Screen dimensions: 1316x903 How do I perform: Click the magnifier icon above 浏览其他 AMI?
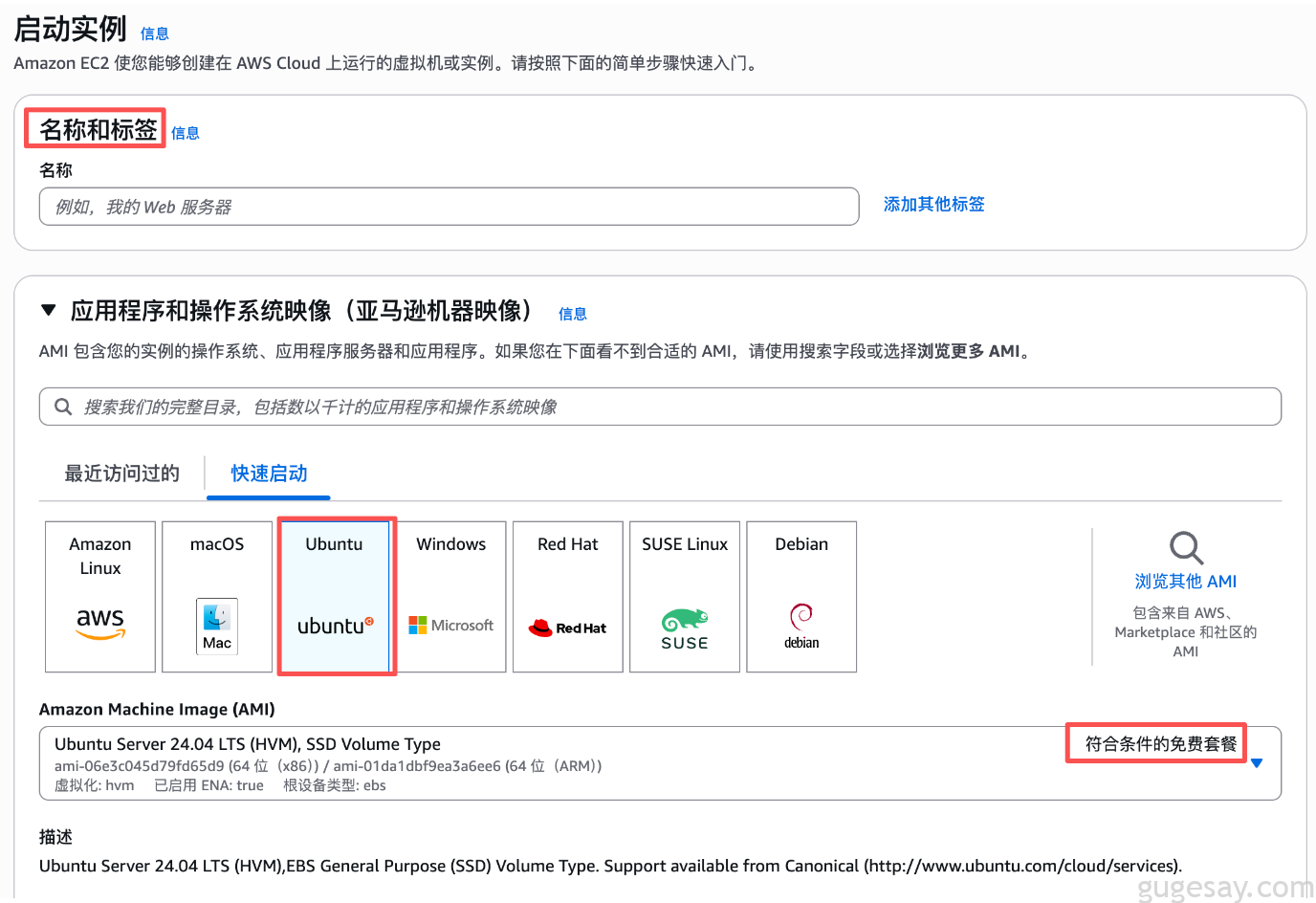point(1186,548)
